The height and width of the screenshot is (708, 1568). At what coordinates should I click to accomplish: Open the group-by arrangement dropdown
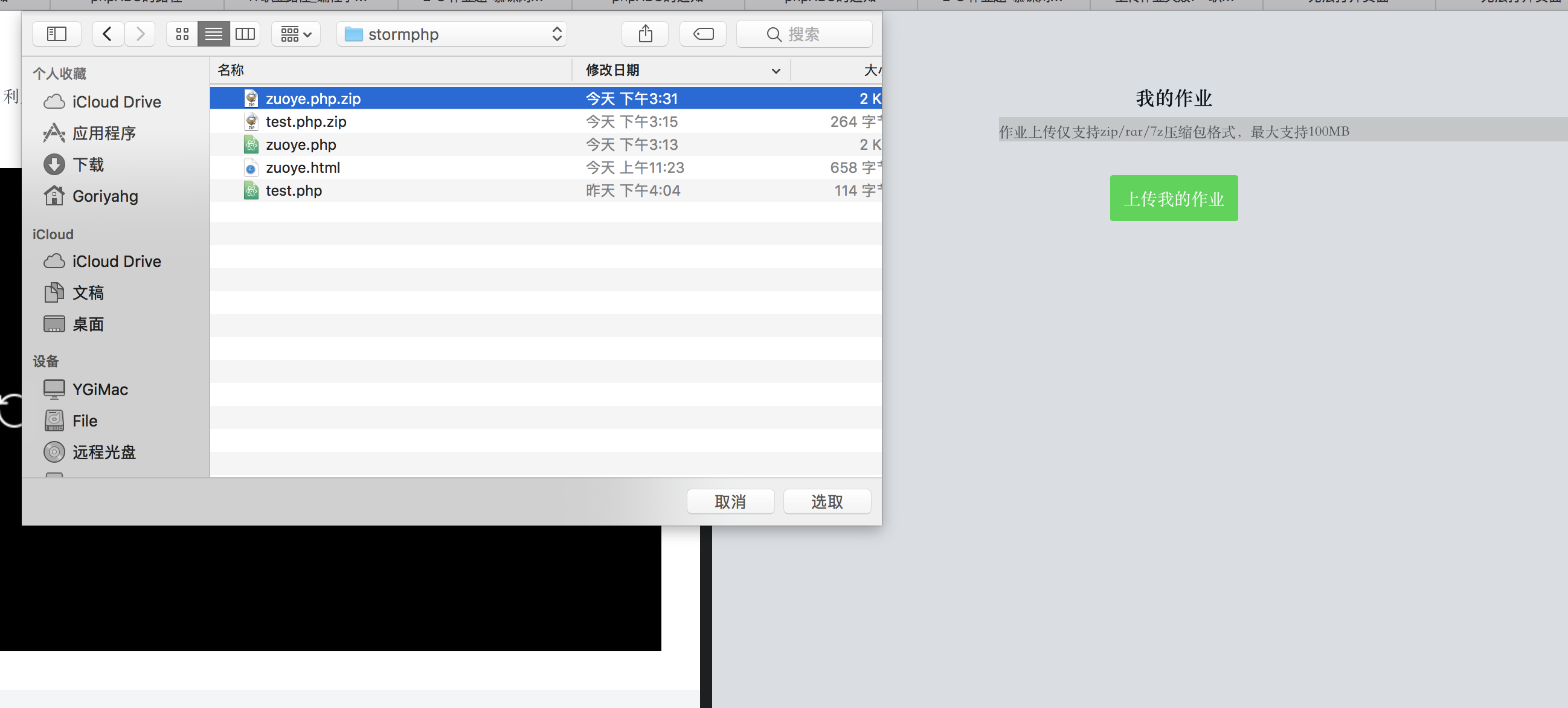point(296,34)
